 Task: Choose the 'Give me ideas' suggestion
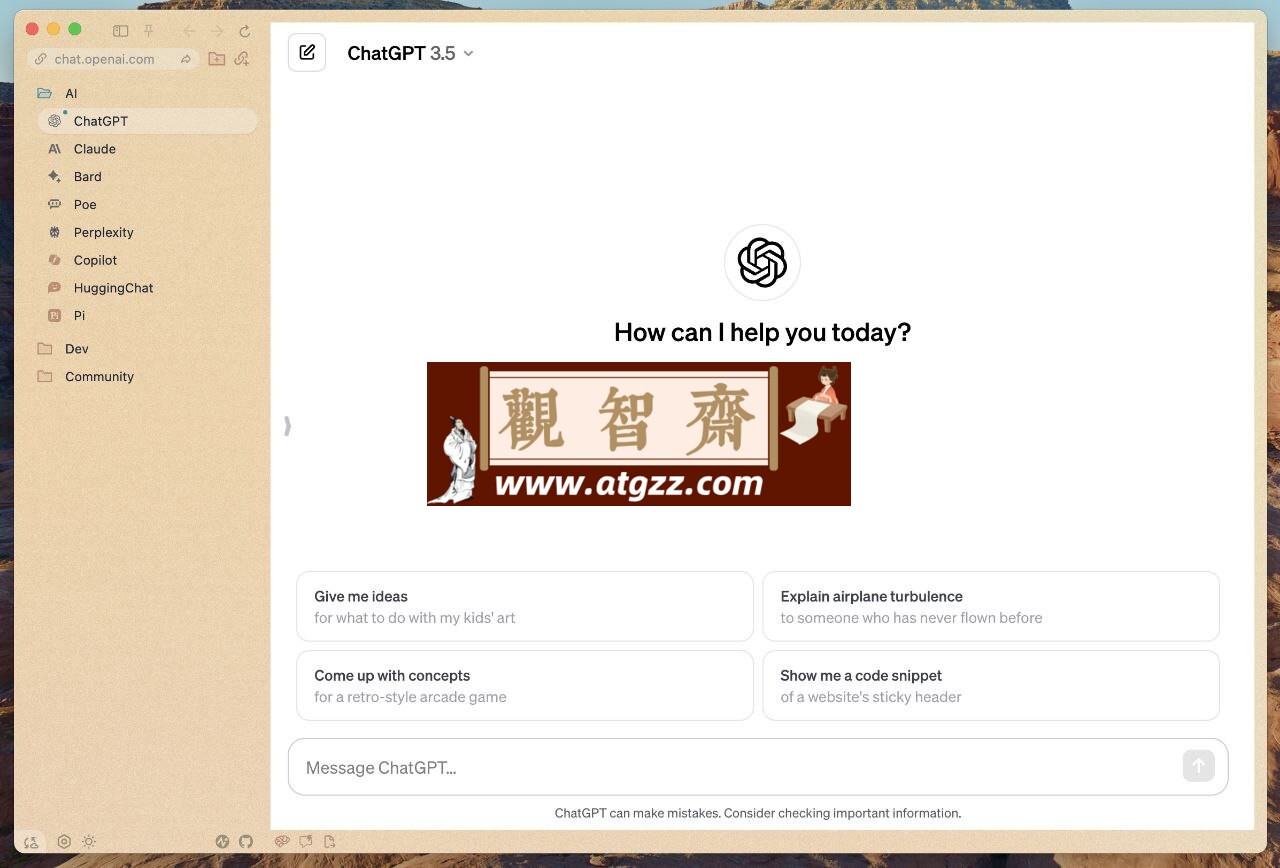click(x=525, y=606)
